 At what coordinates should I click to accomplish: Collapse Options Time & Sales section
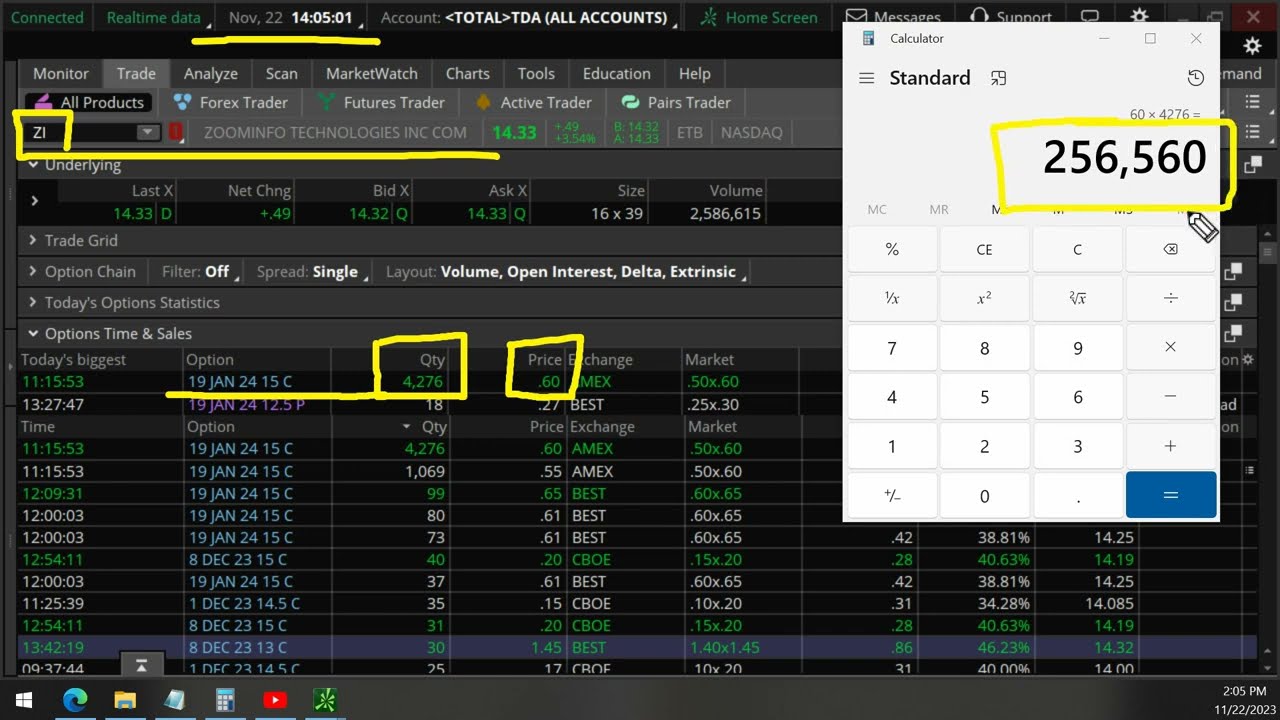click(33, 333)
